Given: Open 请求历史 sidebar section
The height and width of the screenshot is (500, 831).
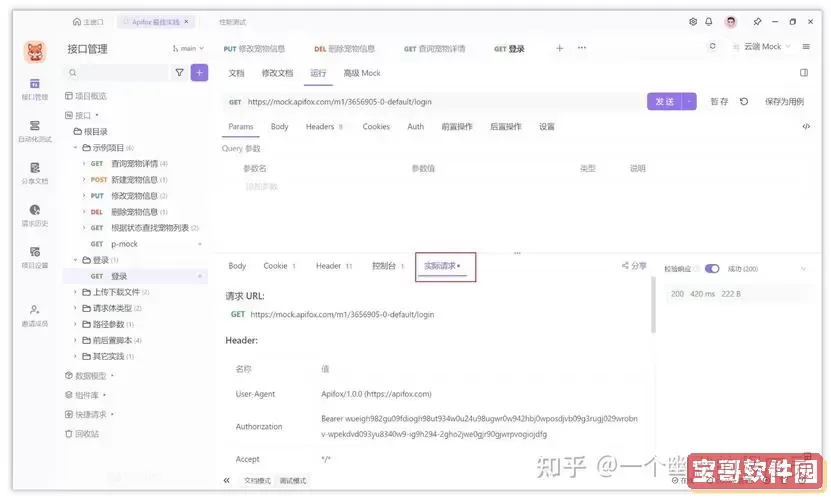Looking at the screenshot, I should (34, 215).
